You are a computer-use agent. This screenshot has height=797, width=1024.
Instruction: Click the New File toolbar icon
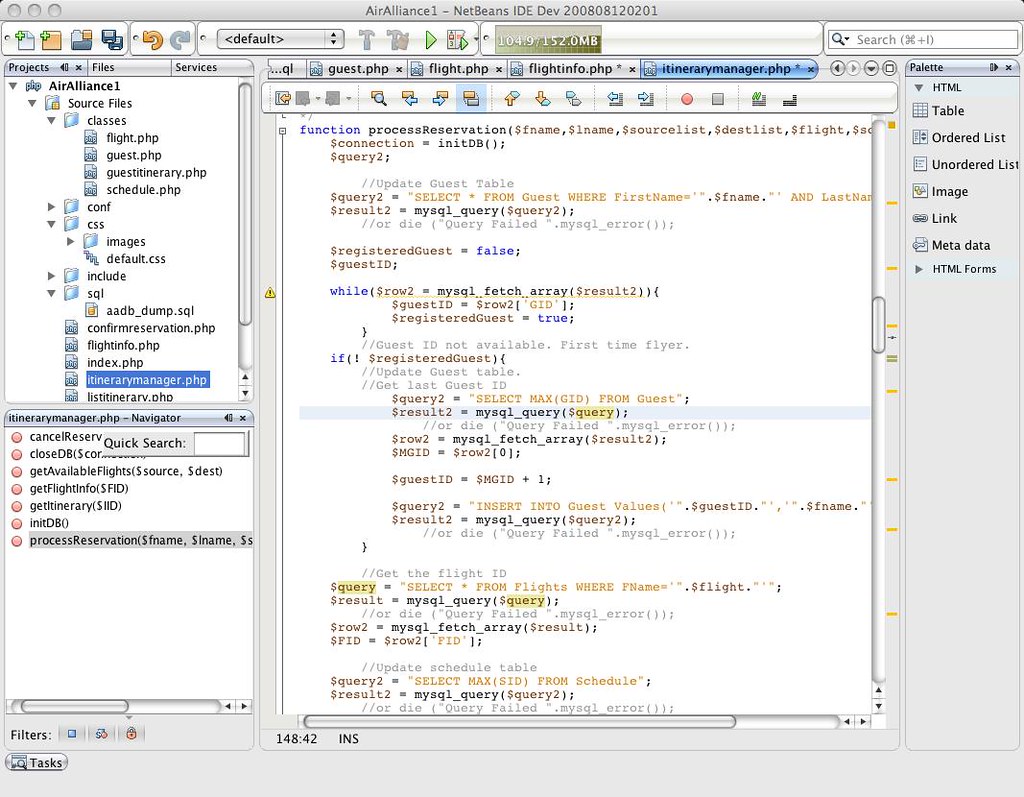pyautogui.click(x=24, y=40)
